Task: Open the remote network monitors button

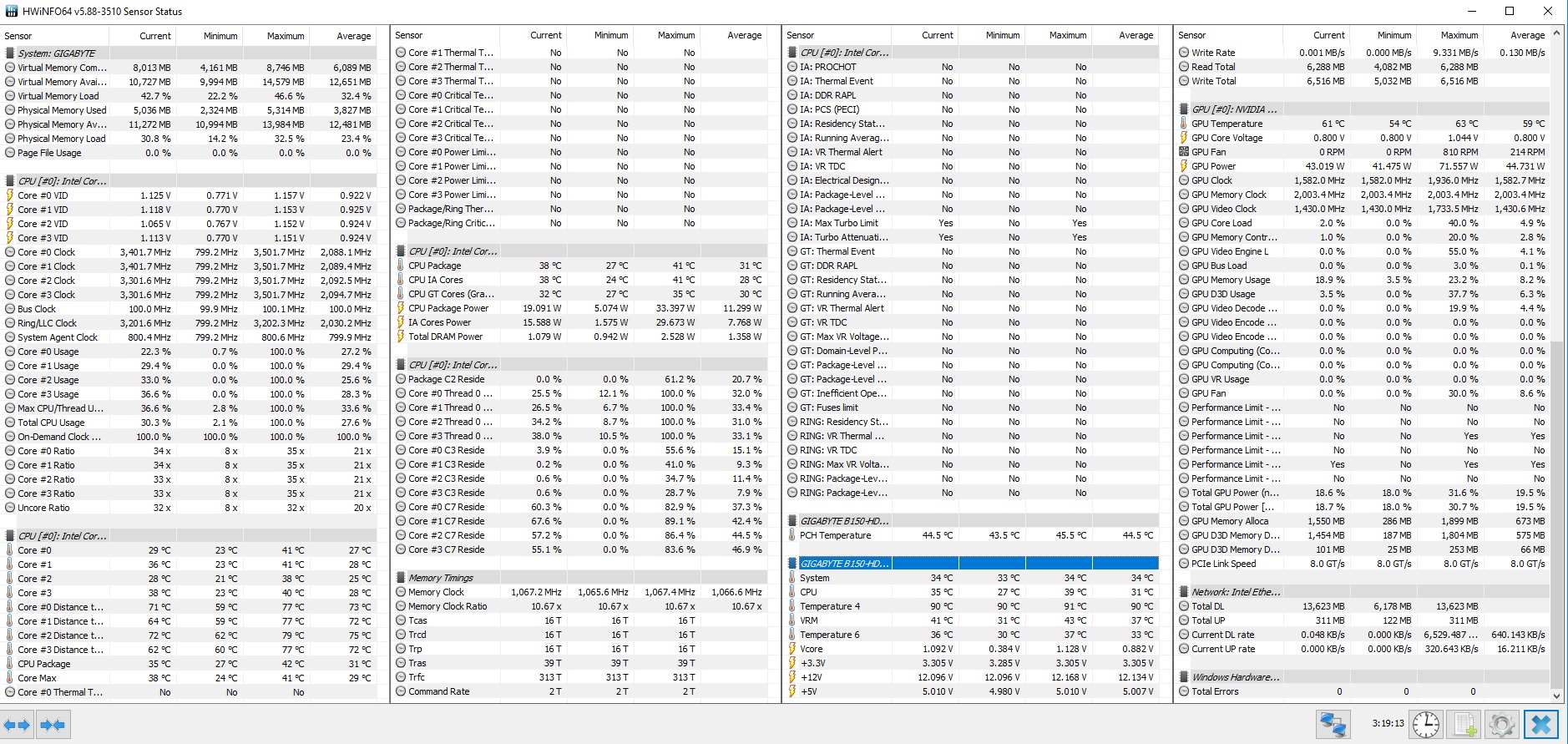Action: point(1333,724)
